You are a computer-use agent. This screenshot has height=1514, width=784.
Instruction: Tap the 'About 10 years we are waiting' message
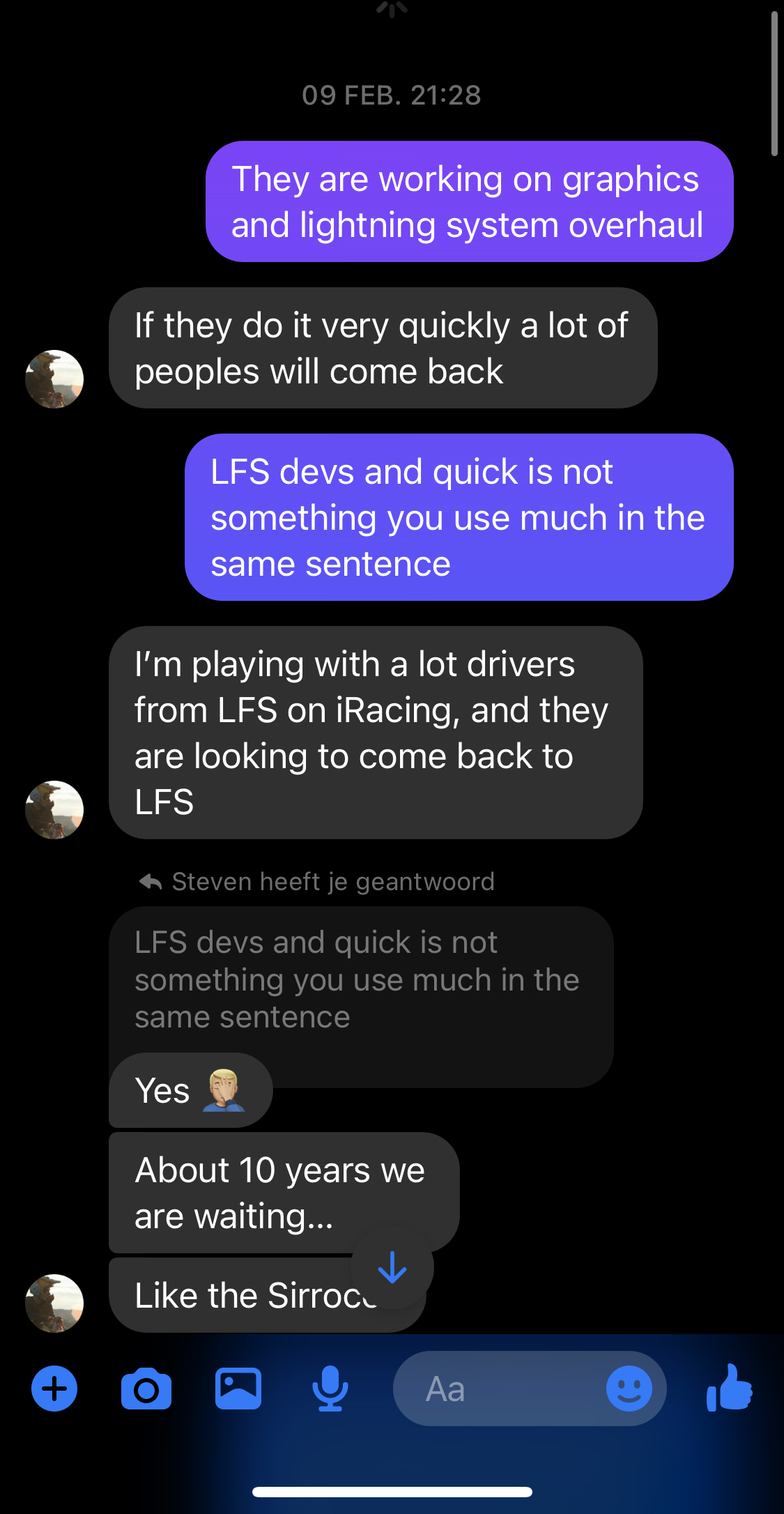tap(284, 1193)
